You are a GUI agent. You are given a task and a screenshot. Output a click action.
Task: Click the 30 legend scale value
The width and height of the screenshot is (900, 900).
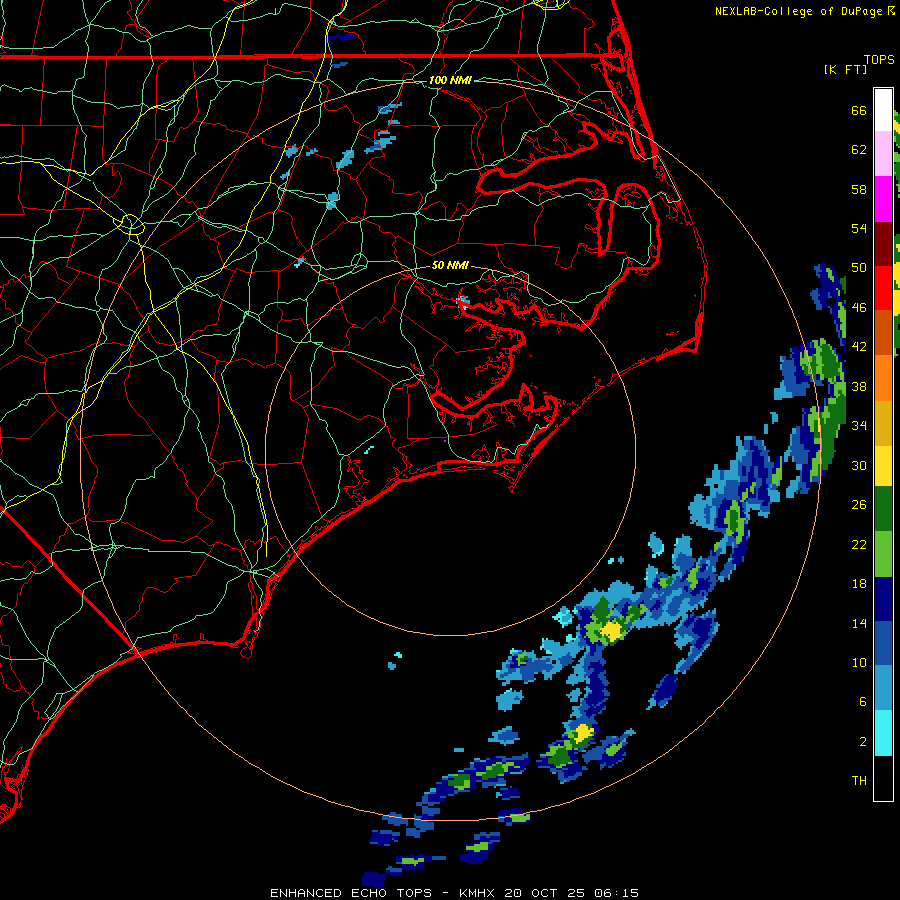[x=859, y=465]
